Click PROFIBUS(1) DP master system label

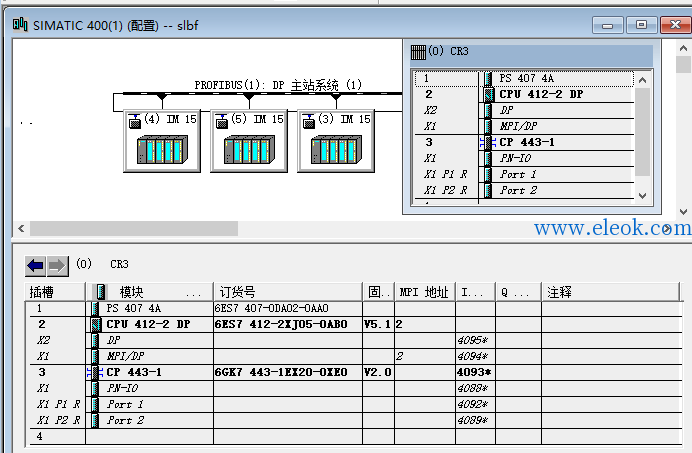(278, 84)
